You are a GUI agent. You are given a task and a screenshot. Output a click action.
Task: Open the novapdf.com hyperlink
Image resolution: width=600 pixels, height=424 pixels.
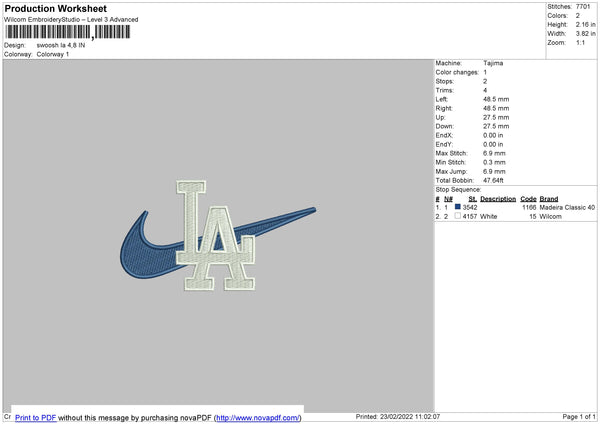click(258, 417)
